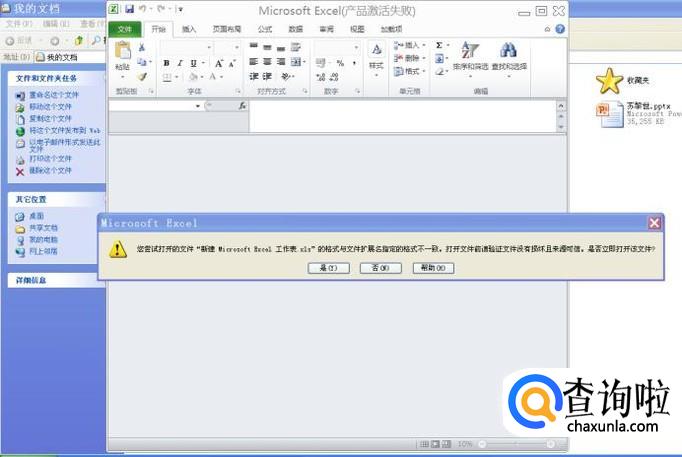
Task: Toggle Align Text Left
Action: tap(254, 62)
